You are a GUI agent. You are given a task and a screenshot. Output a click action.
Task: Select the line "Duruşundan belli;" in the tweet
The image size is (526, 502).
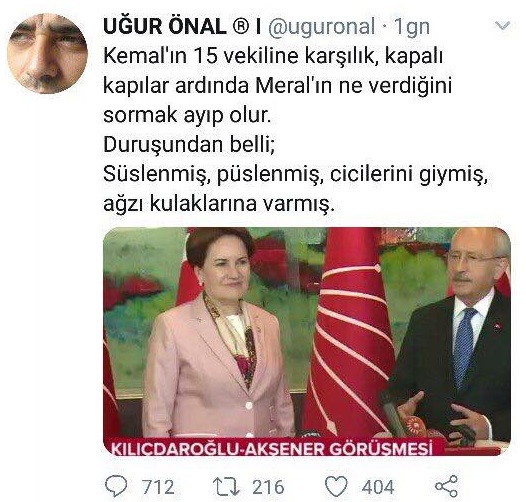click(x=189, y=145)
